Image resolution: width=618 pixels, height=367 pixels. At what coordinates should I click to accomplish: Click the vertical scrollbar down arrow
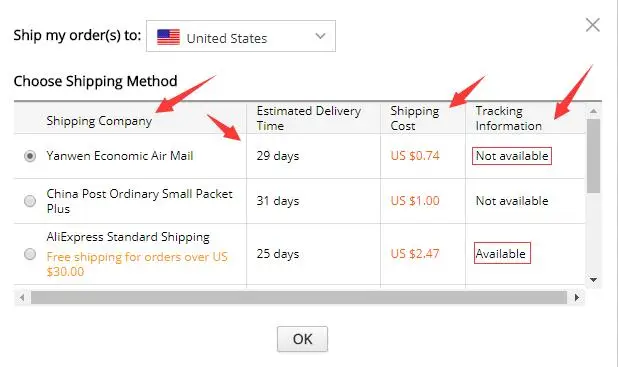593,280
